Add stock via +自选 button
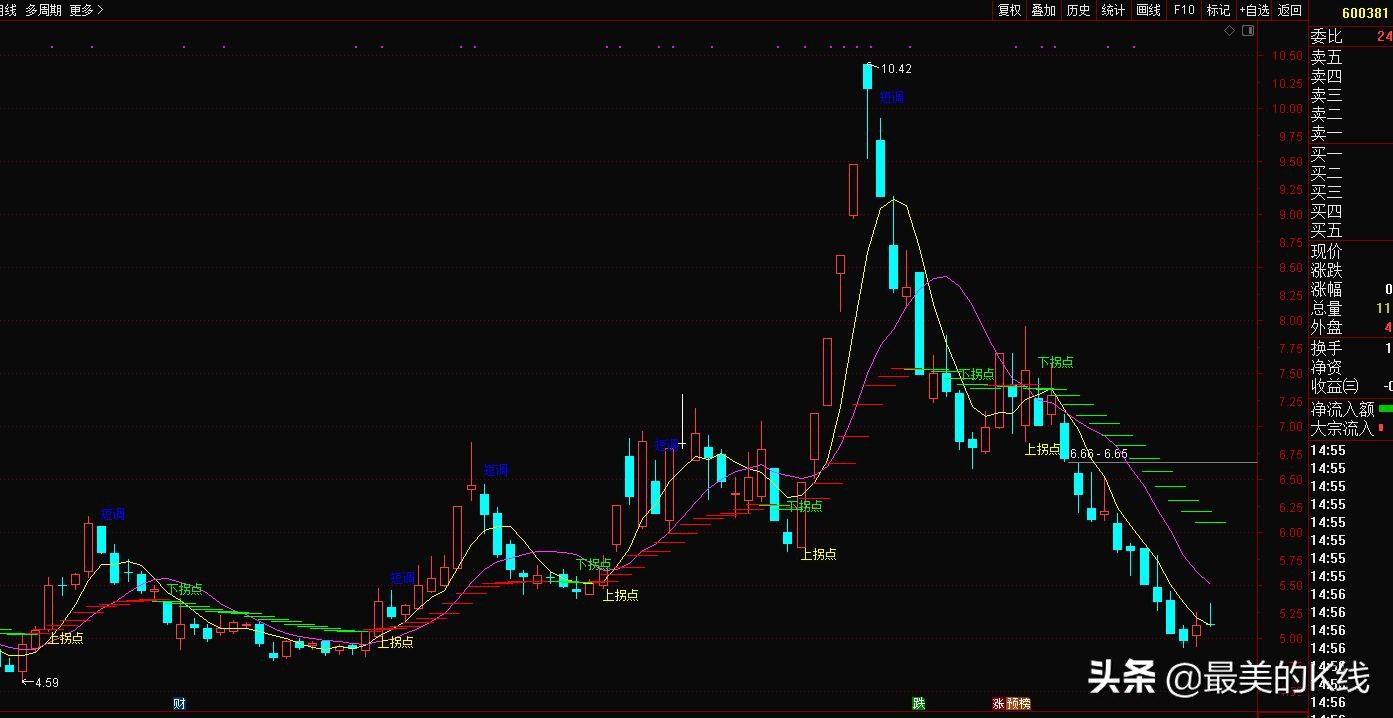 point(1254,10)
